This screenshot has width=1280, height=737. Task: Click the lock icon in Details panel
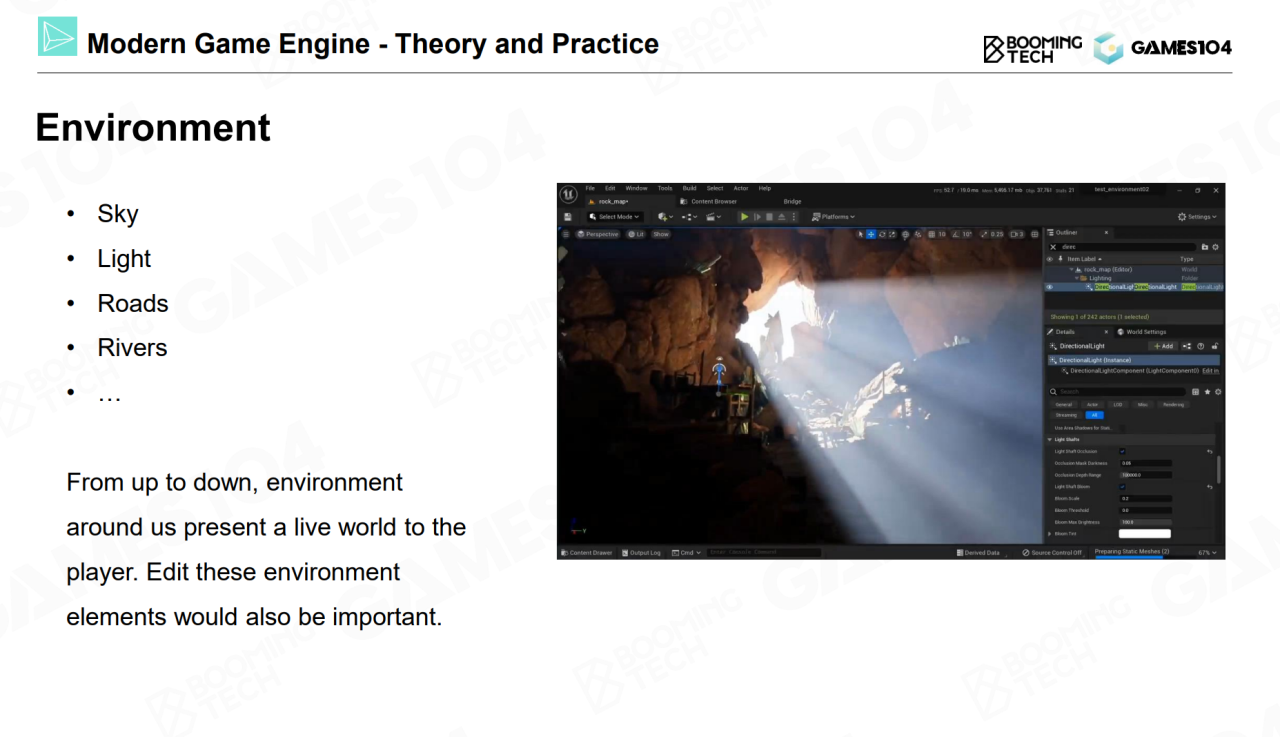[1215, 346]
